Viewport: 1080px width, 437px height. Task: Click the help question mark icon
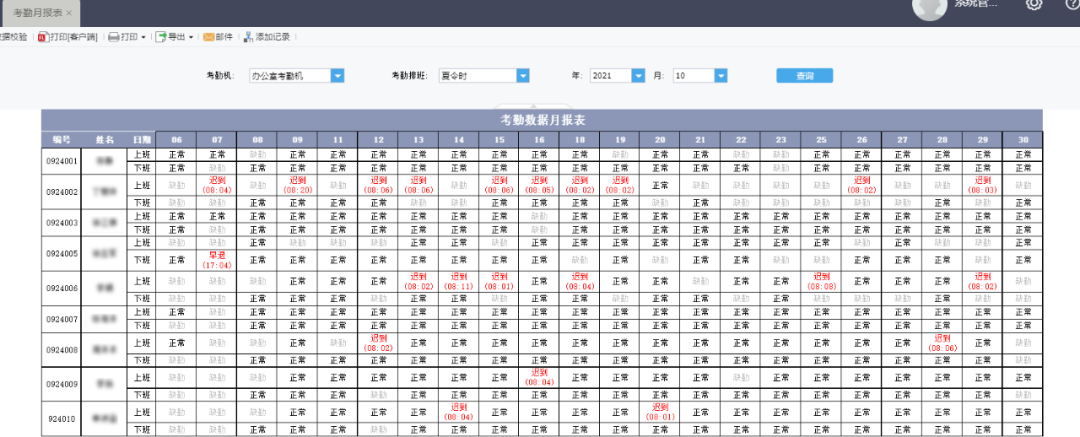pyautogui.click(x=1072, y=4)
